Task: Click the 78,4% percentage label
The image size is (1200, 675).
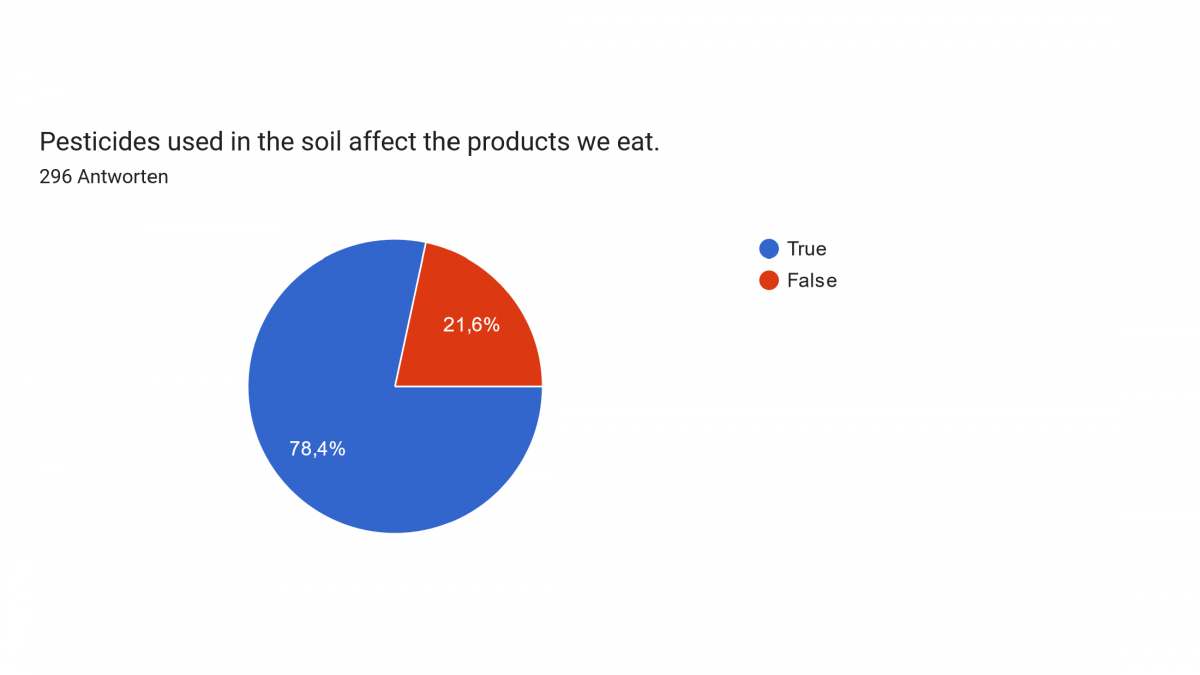Action: click(317, 449)
